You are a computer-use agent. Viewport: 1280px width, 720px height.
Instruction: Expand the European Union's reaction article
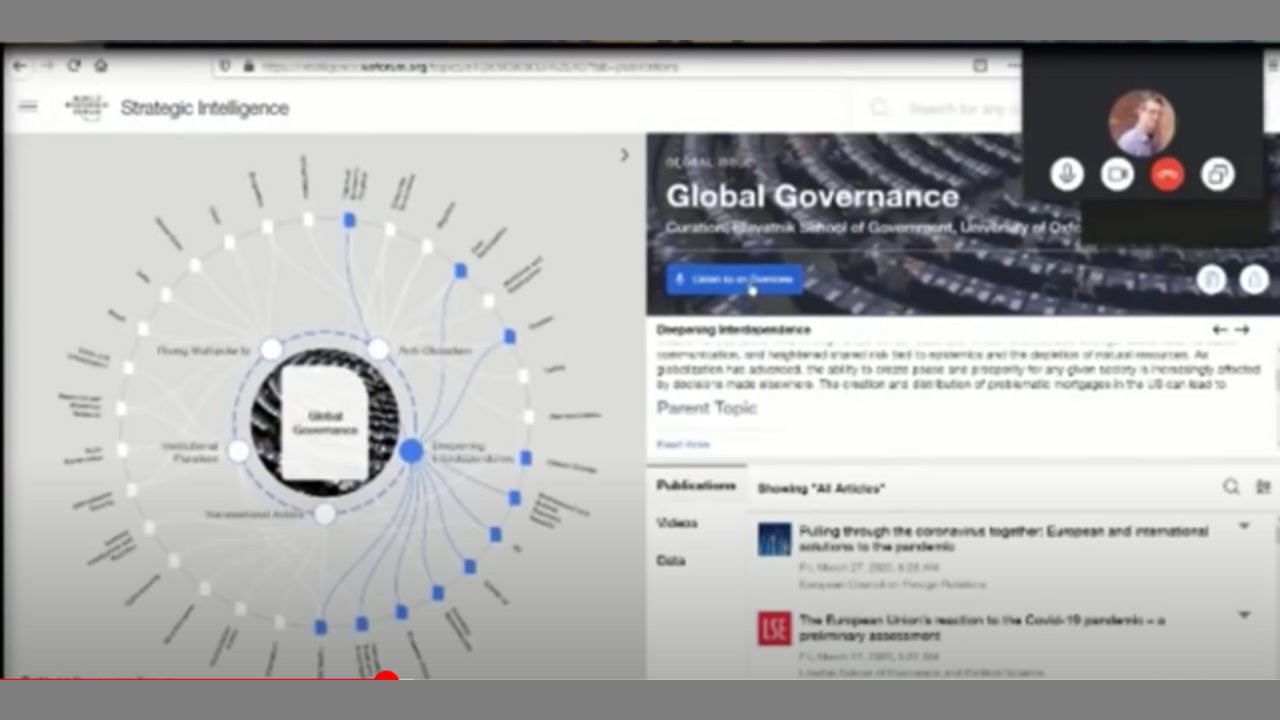pos(1244,615)
